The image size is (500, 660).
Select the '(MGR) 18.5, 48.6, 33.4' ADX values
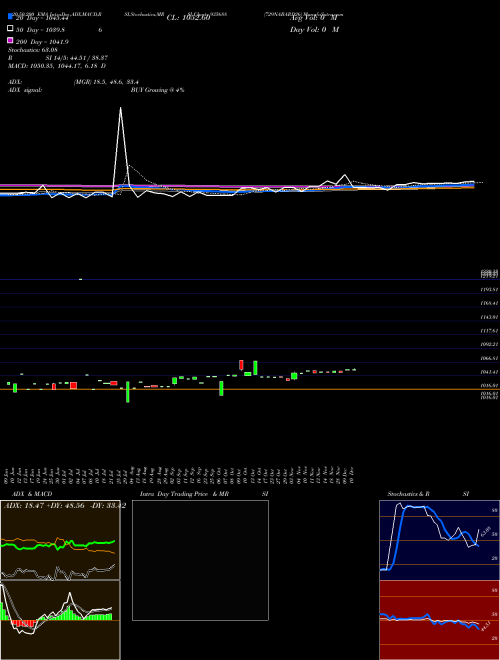tap(106, 82)
